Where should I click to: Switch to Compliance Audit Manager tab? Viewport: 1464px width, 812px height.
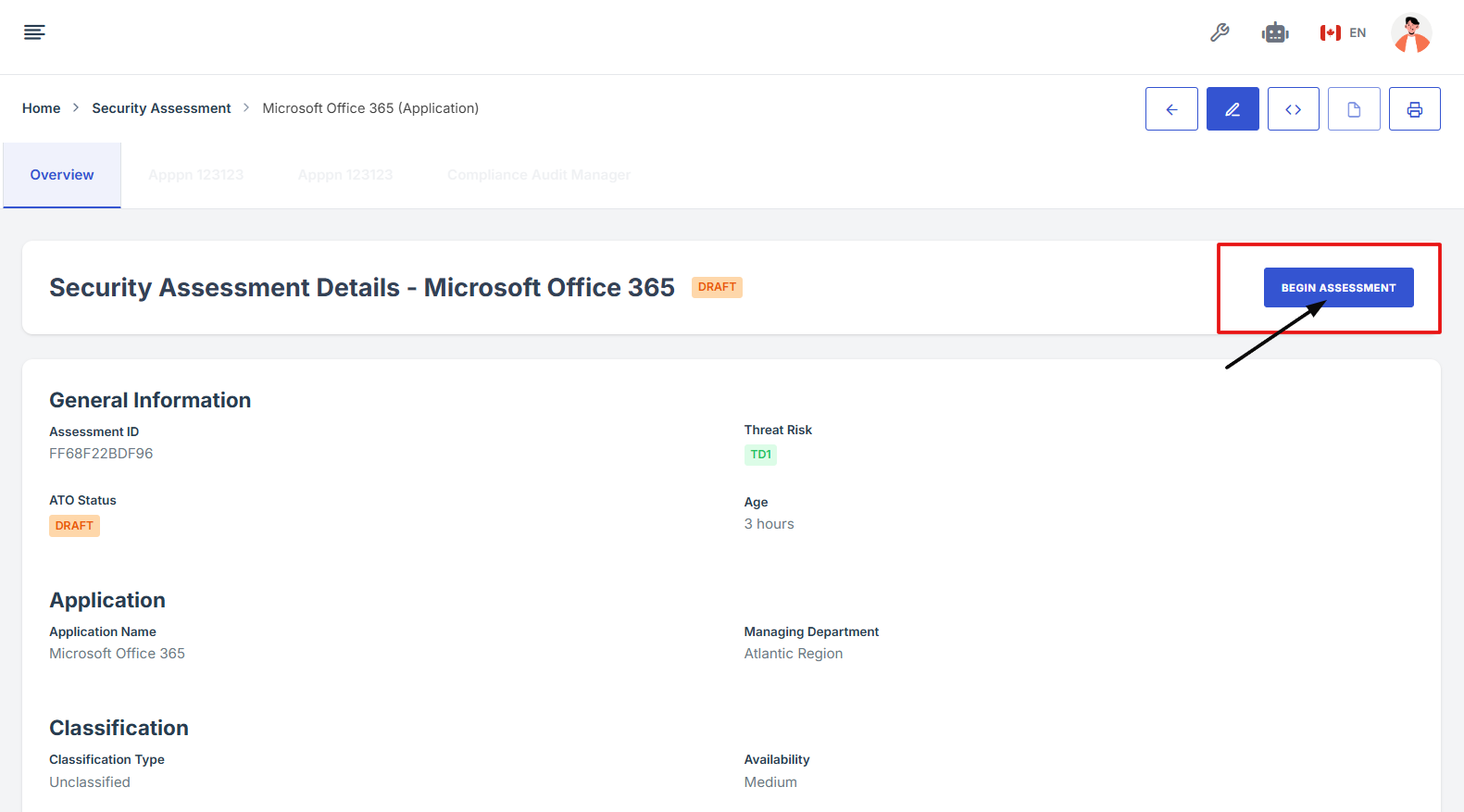(x=539, y=175)
